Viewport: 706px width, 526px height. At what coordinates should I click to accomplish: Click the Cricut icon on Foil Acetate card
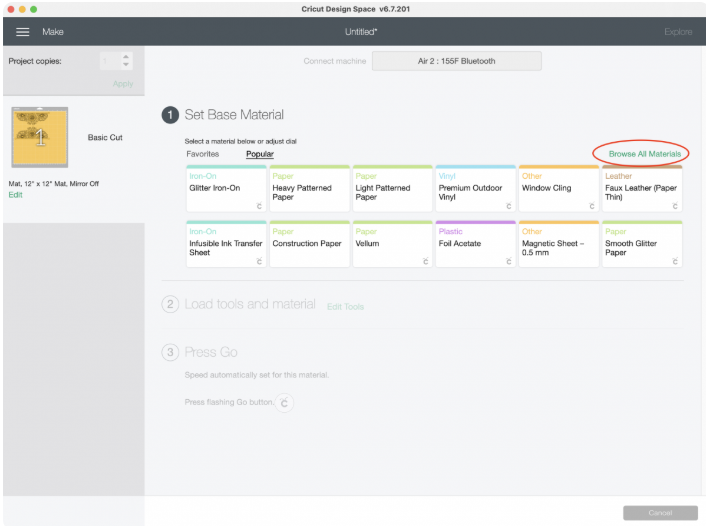[508, 262]
